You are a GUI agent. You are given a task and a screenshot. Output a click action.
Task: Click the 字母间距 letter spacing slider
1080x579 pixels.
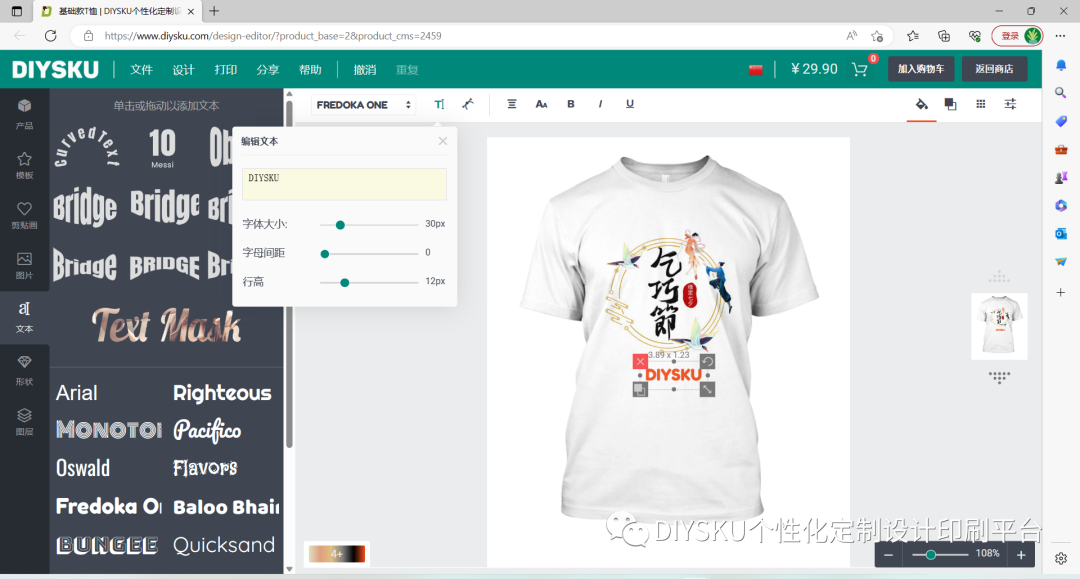click(369, 253)
